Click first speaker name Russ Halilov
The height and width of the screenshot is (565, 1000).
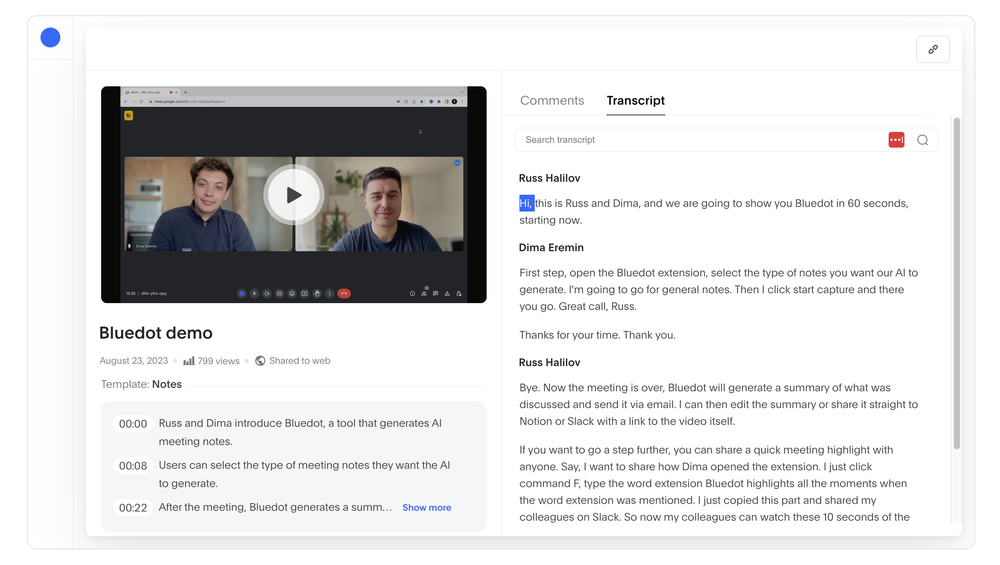[x=549, y=179]
